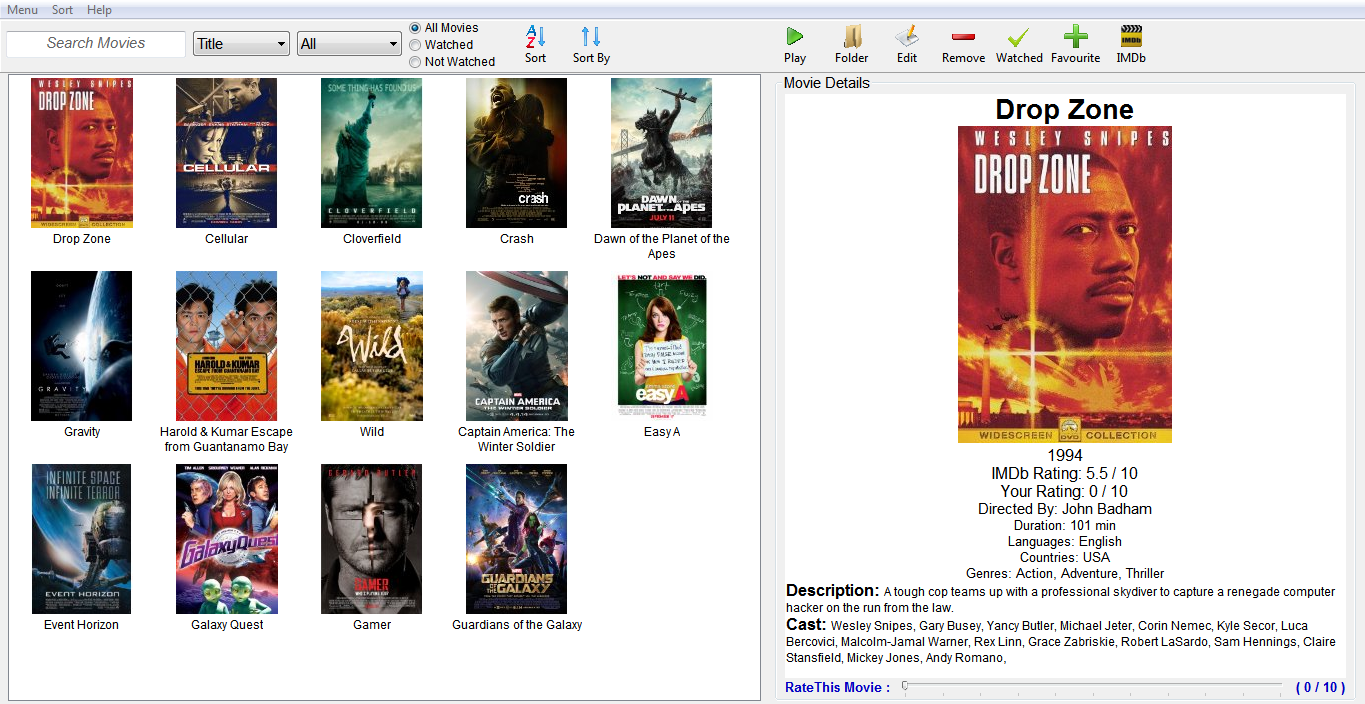Open the IMDb page icon
The width and height of the screenshot is (1365, 704).
tap(1131, 37)
